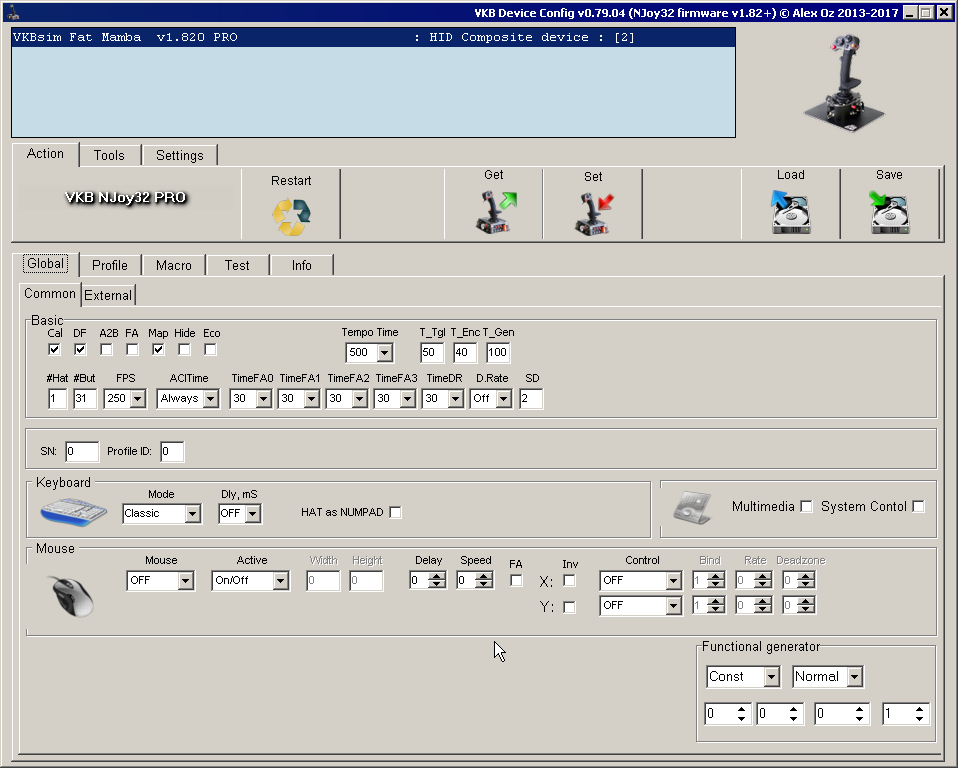The image size is (958, 768).
Task: Click the #Hat input field
Action: click(x=57, y=399)
